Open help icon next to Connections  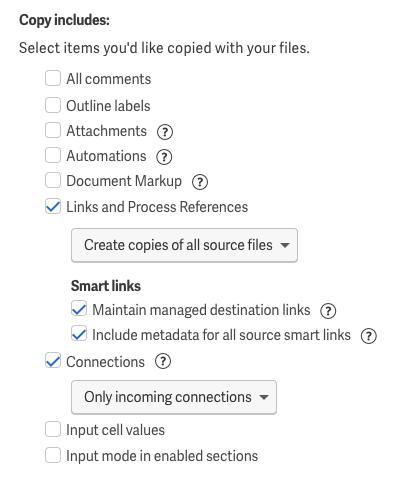click(163, 361)
